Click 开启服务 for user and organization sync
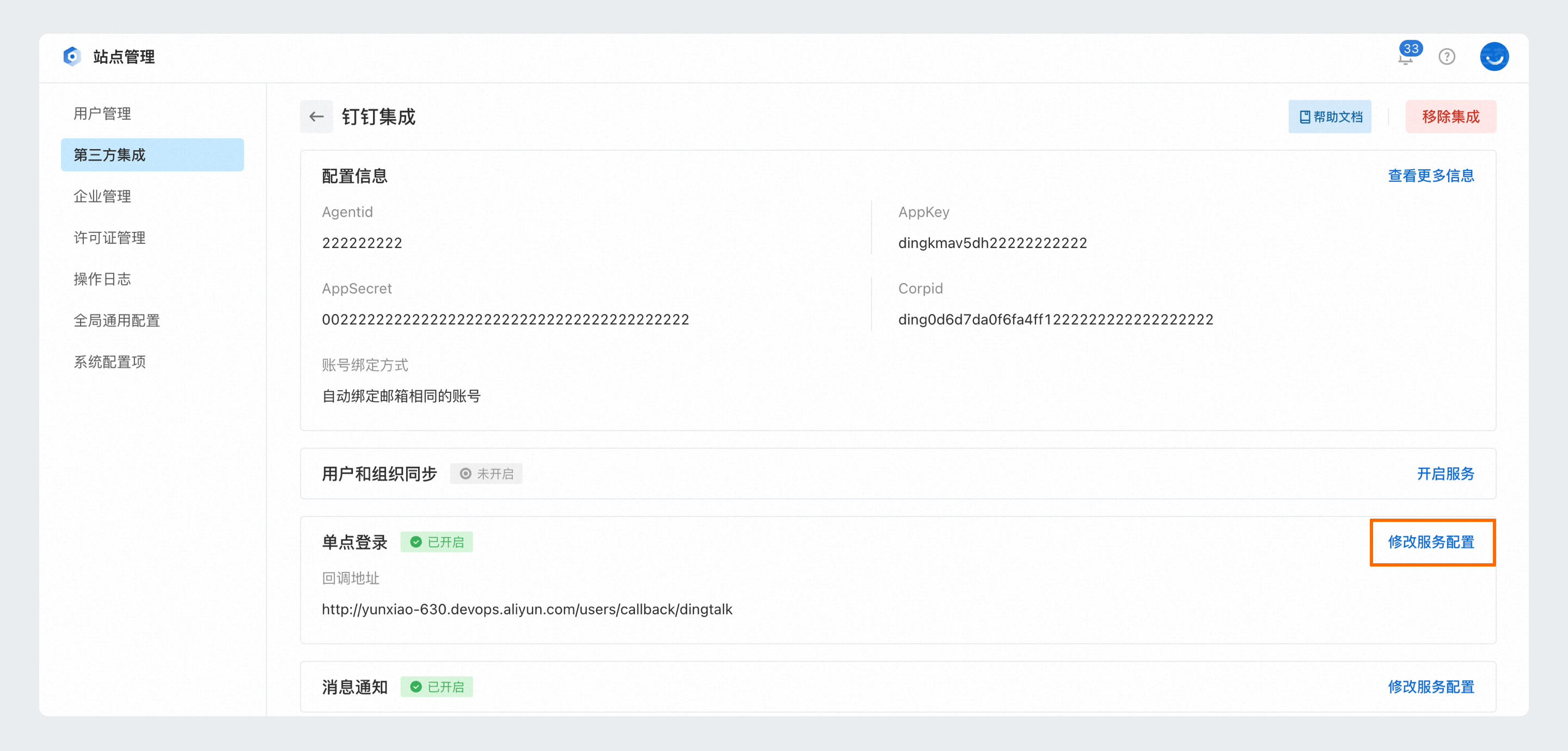Screen dimensions: 1568x751 pyautogui.click(x=1445, y=473)
